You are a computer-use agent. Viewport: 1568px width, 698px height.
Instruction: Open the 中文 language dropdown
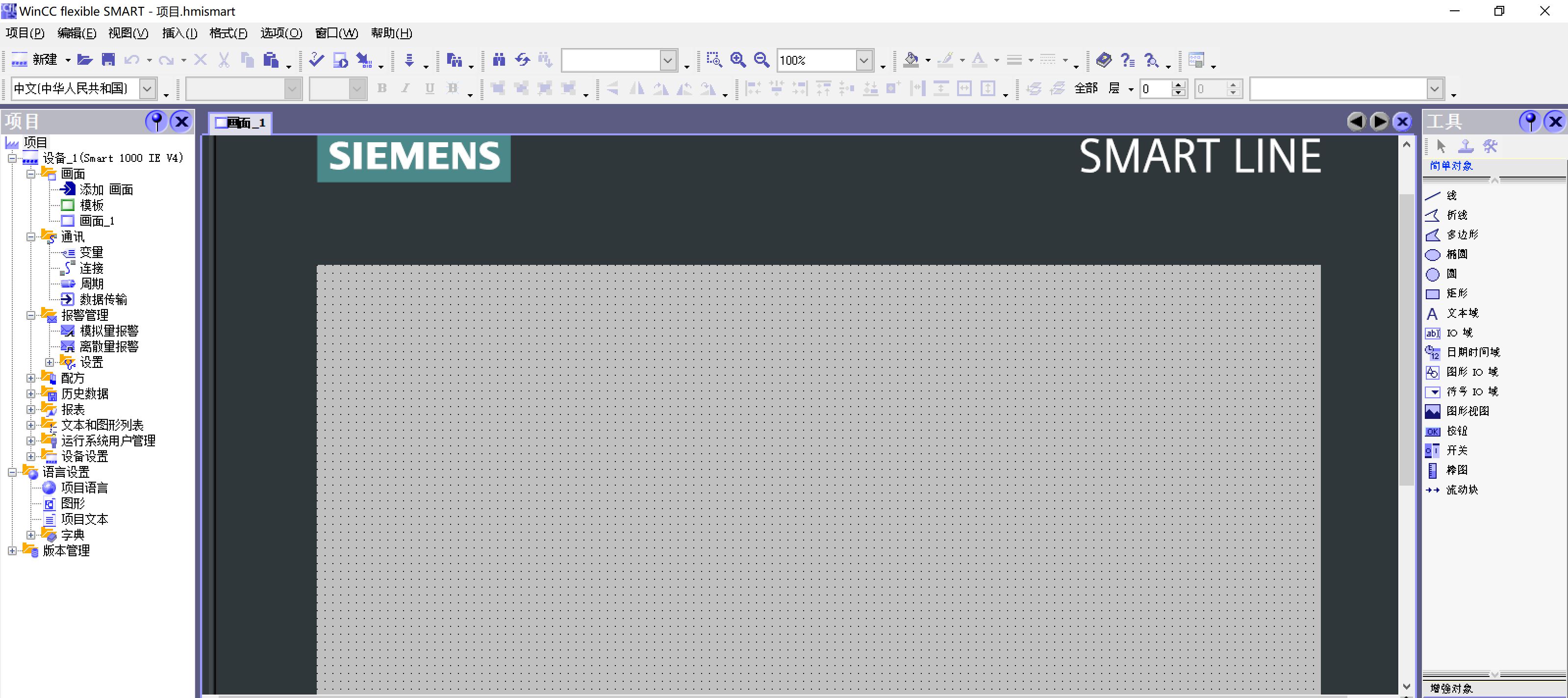147,89
